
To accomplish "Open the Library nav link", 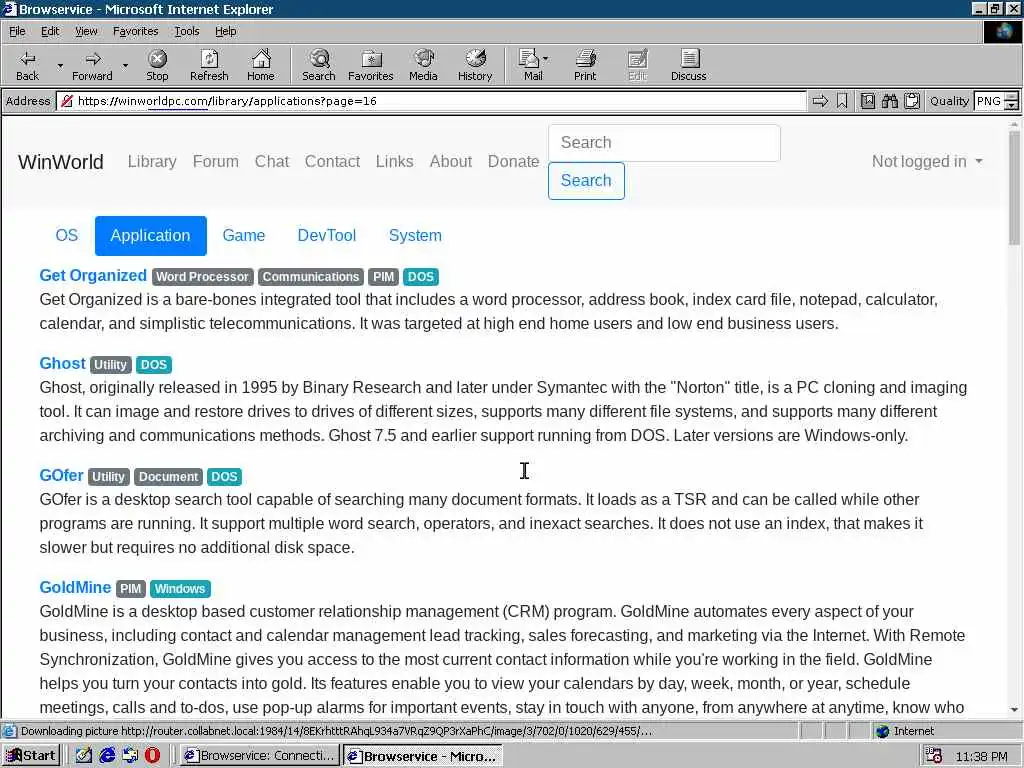I will pyautogui.click(x=152, y=161).
